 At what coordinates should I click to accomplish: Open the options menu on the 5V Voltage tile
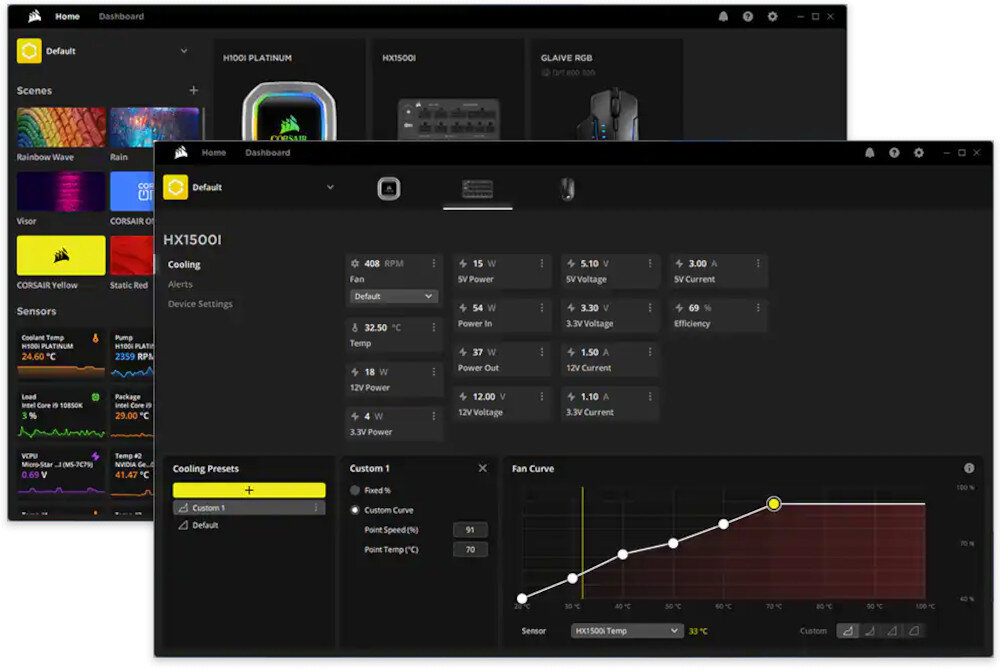pos(650,263)
